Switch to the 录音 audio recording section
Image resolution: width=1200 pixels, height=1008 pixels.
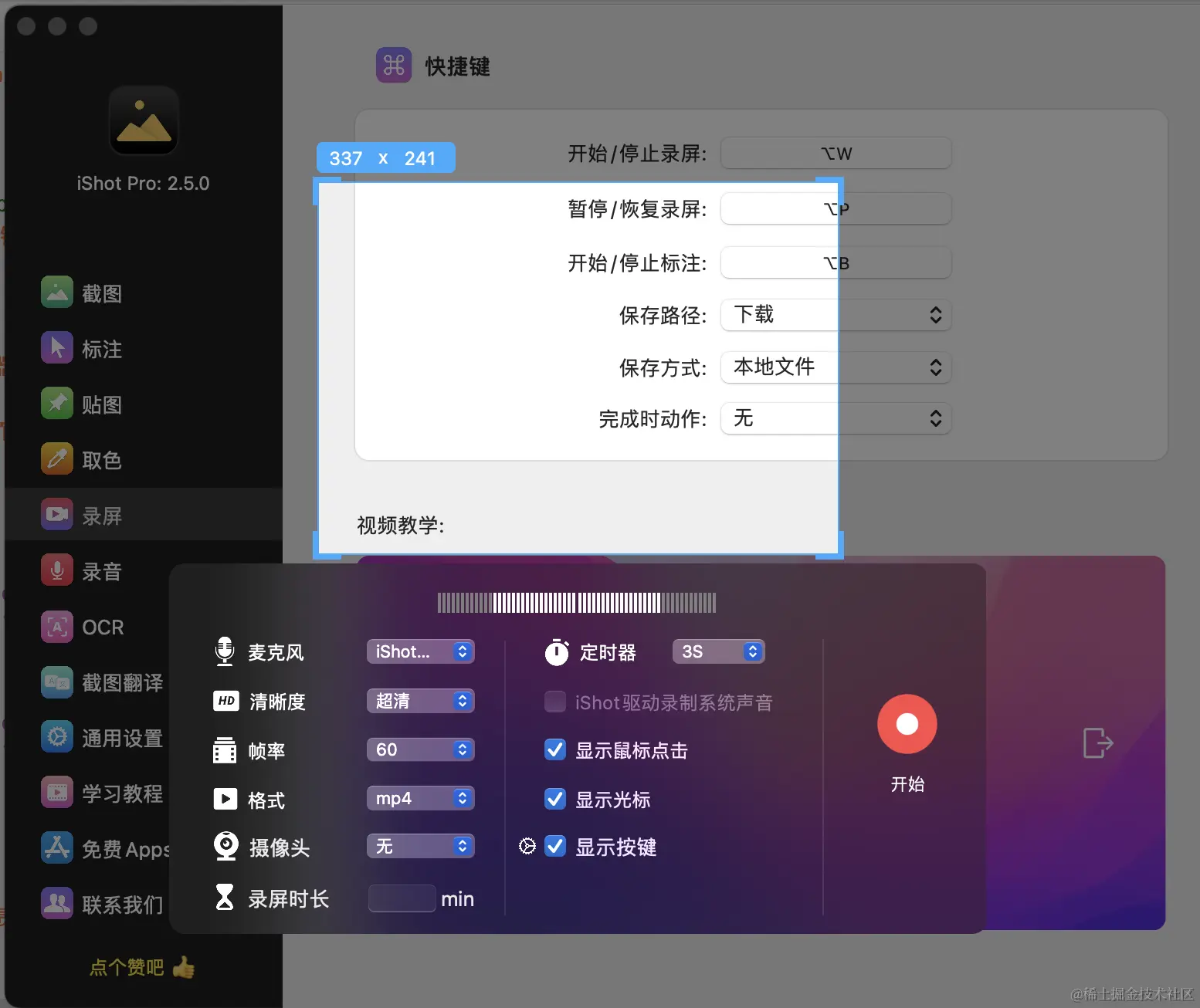tap(100, 570)
